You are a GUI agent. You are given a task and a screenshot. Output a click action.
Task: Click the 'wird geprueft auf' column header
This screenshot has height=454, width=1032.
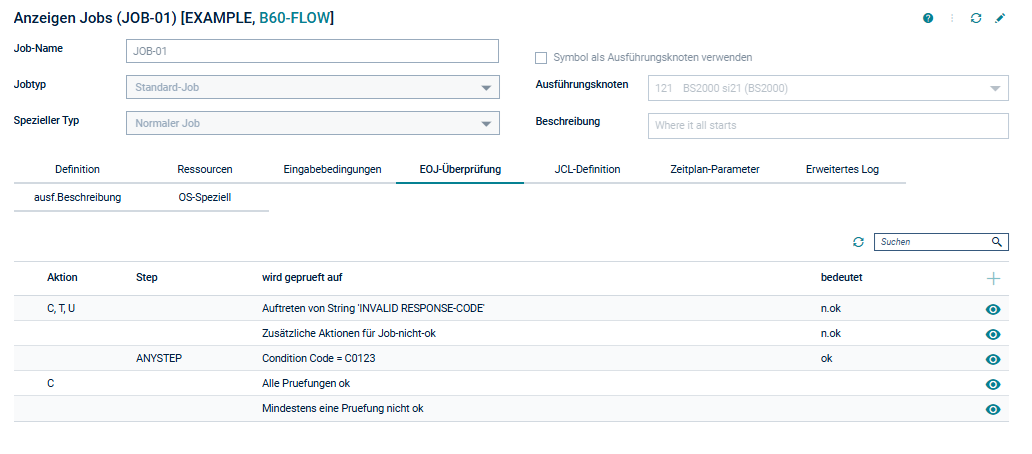pos(302,278)
